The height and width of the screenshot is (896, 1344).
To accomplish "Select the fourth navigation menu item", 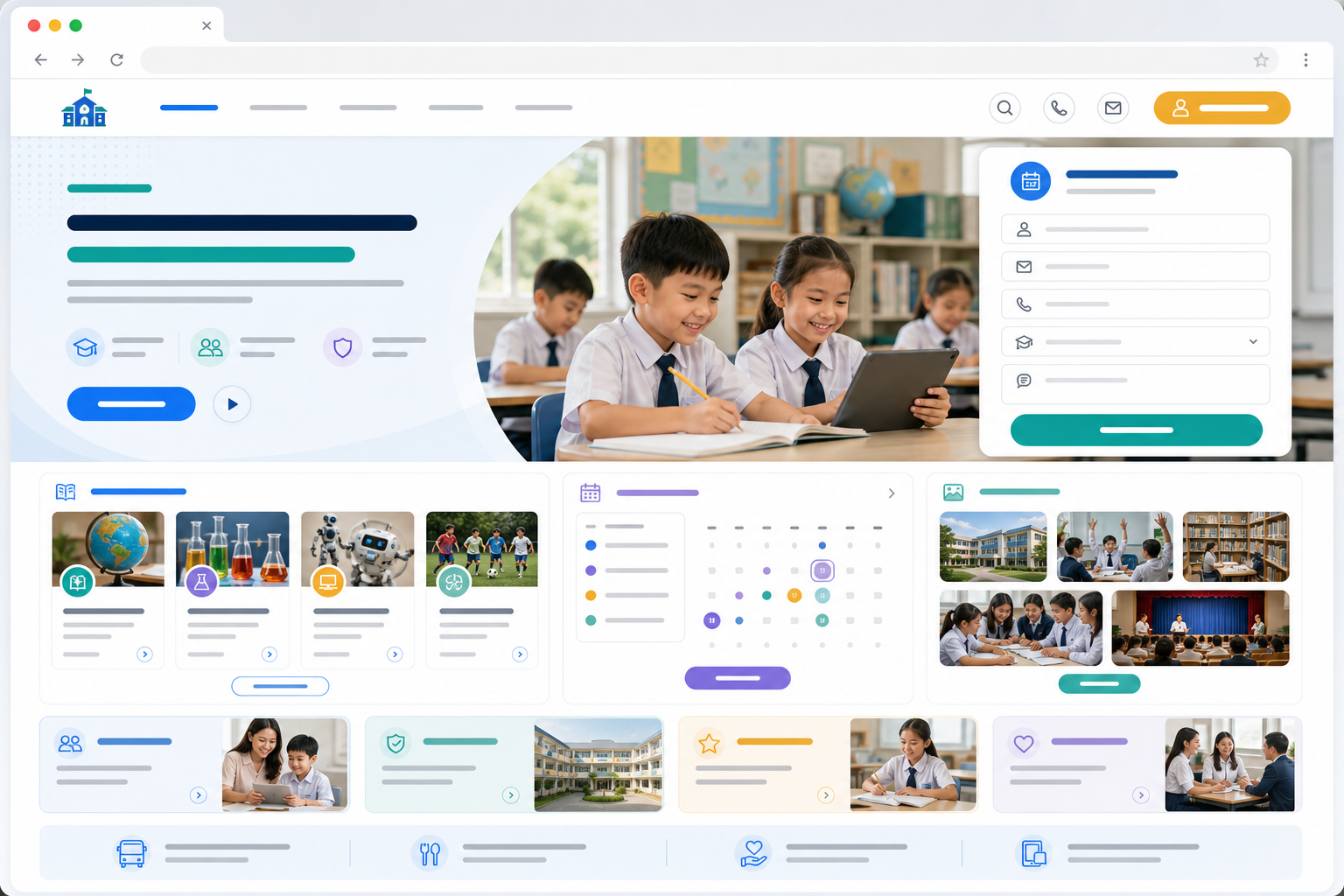I will [x=456, y=108].
